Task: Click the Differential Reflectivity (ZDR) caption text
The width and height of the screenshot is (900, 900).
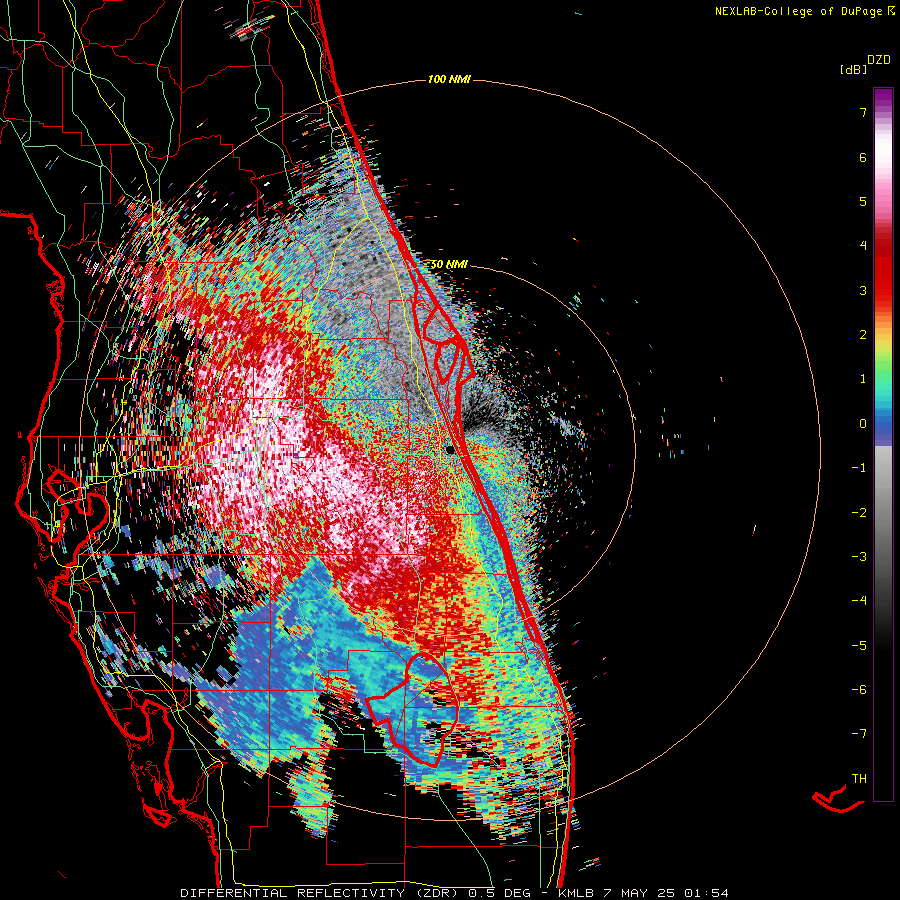Action: pos(318,893)
